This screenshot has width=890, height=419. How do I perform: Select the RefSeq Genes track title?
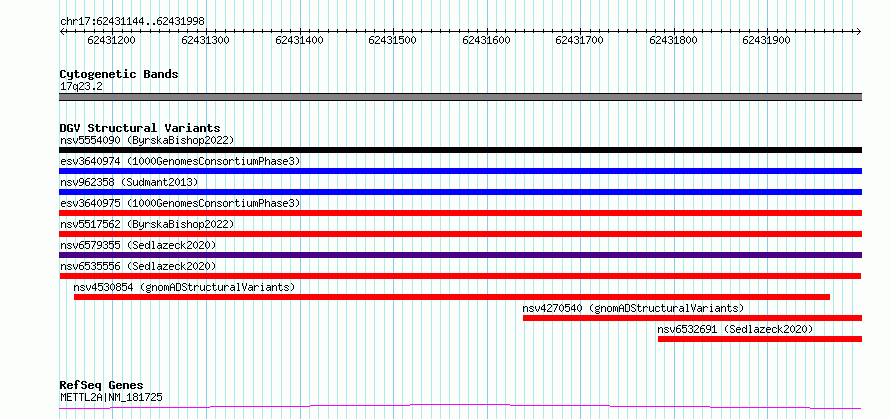[x=102, y=386]
